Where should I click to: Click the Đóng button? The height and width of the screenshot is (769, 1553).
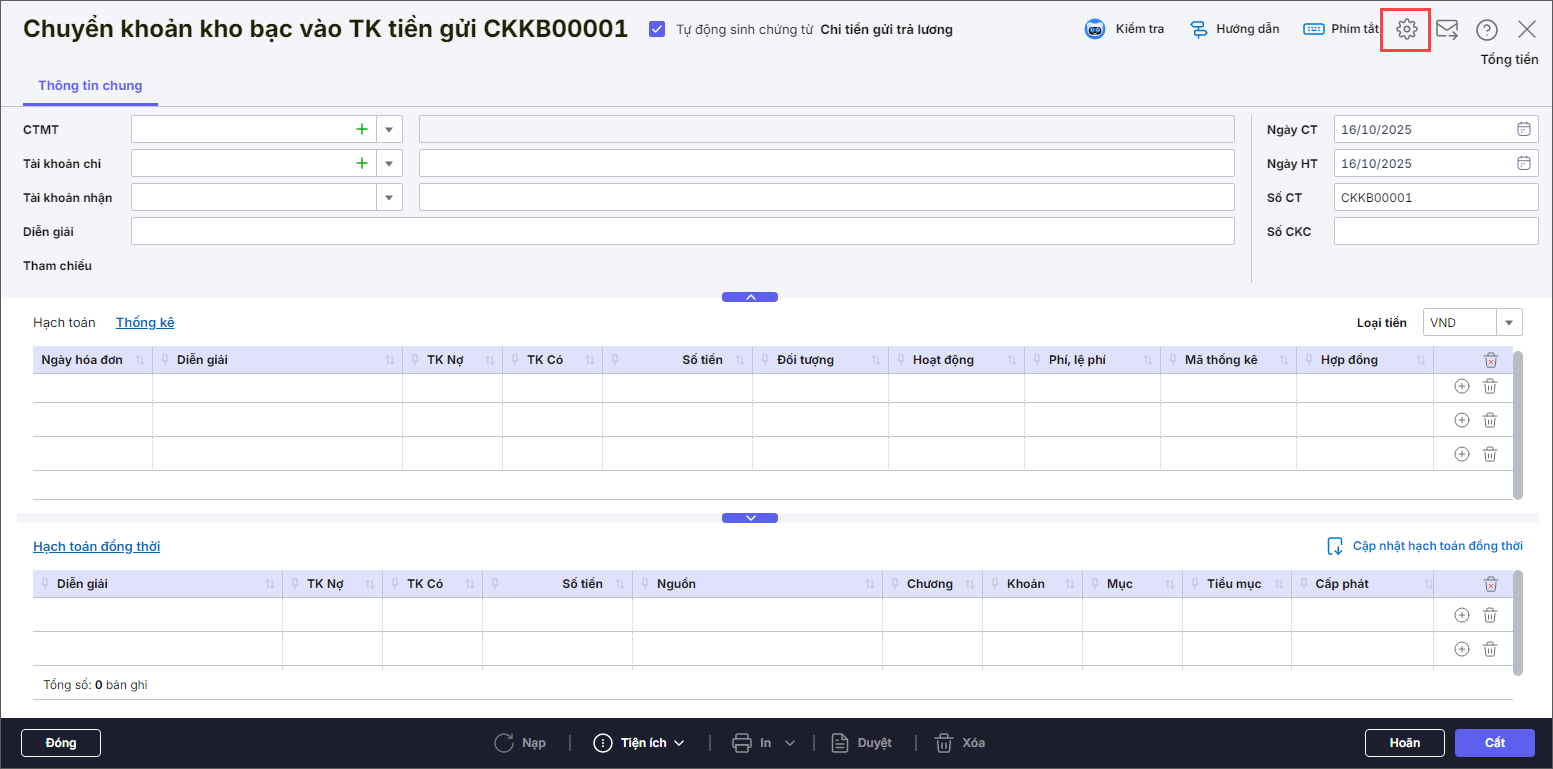[61, 743]
